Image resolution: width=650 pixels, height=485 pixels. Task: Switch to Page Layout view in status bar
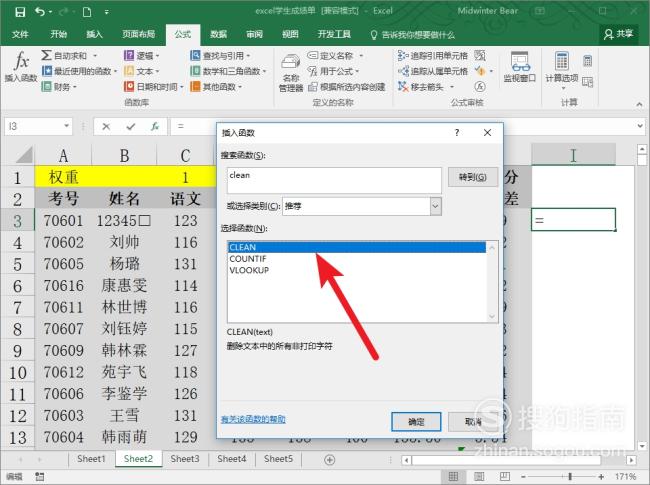pos(479,477)
